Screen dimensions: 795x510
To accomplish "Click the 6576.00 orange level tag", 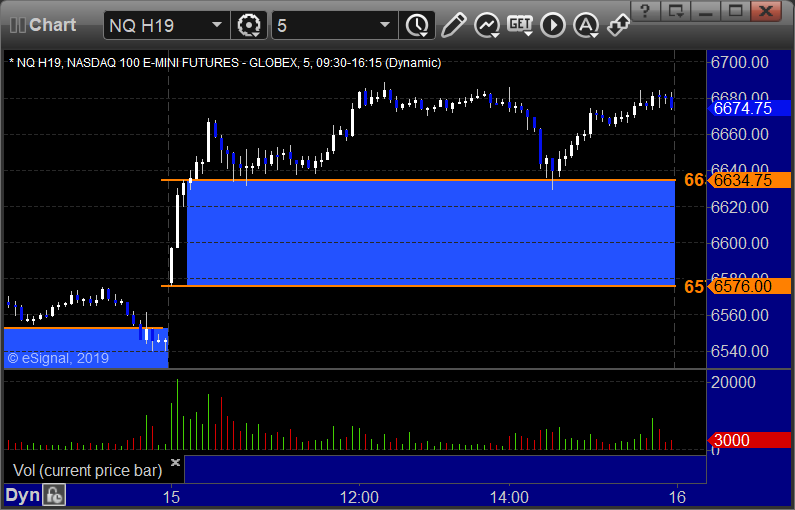I will pos(748,286).
